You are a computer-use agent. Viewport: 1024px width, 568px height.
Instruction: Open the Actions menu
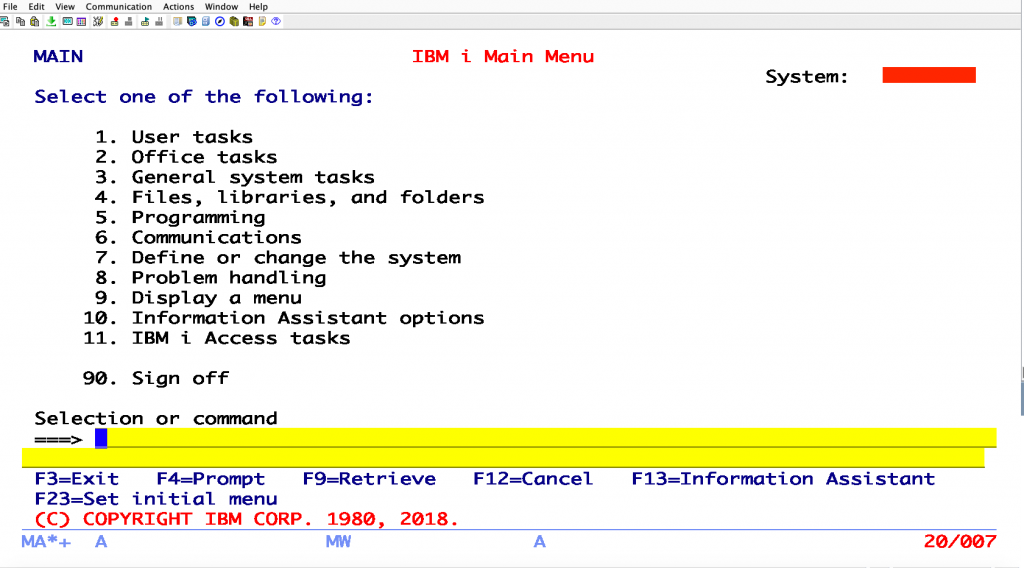[179, 6]
